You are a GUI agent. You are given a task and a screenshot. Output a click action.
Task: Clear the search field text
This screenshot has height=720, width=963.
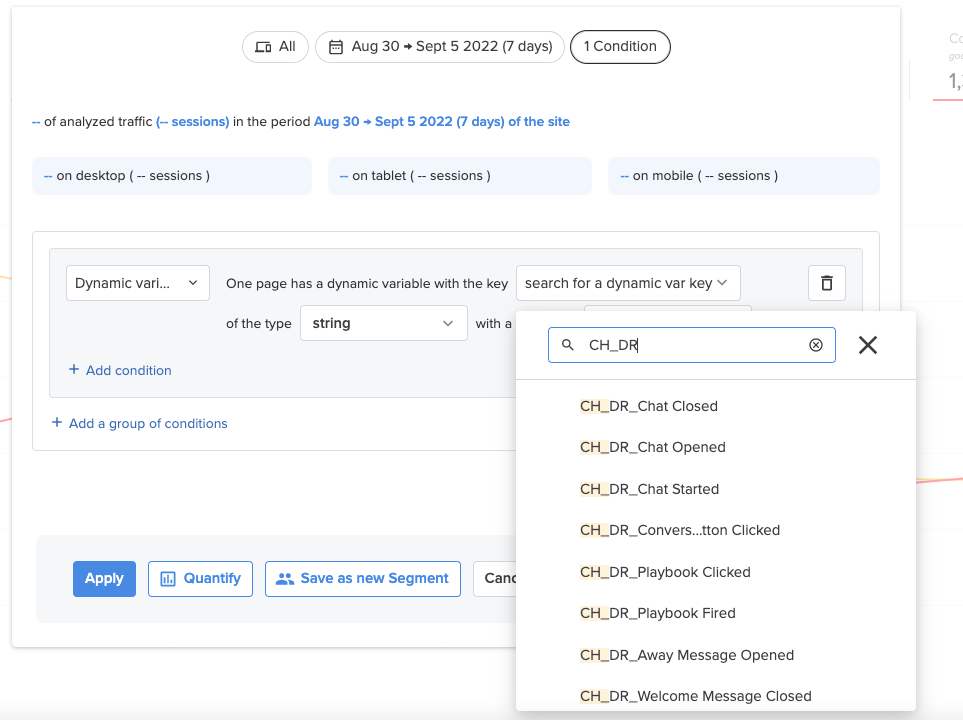(816, 345)
